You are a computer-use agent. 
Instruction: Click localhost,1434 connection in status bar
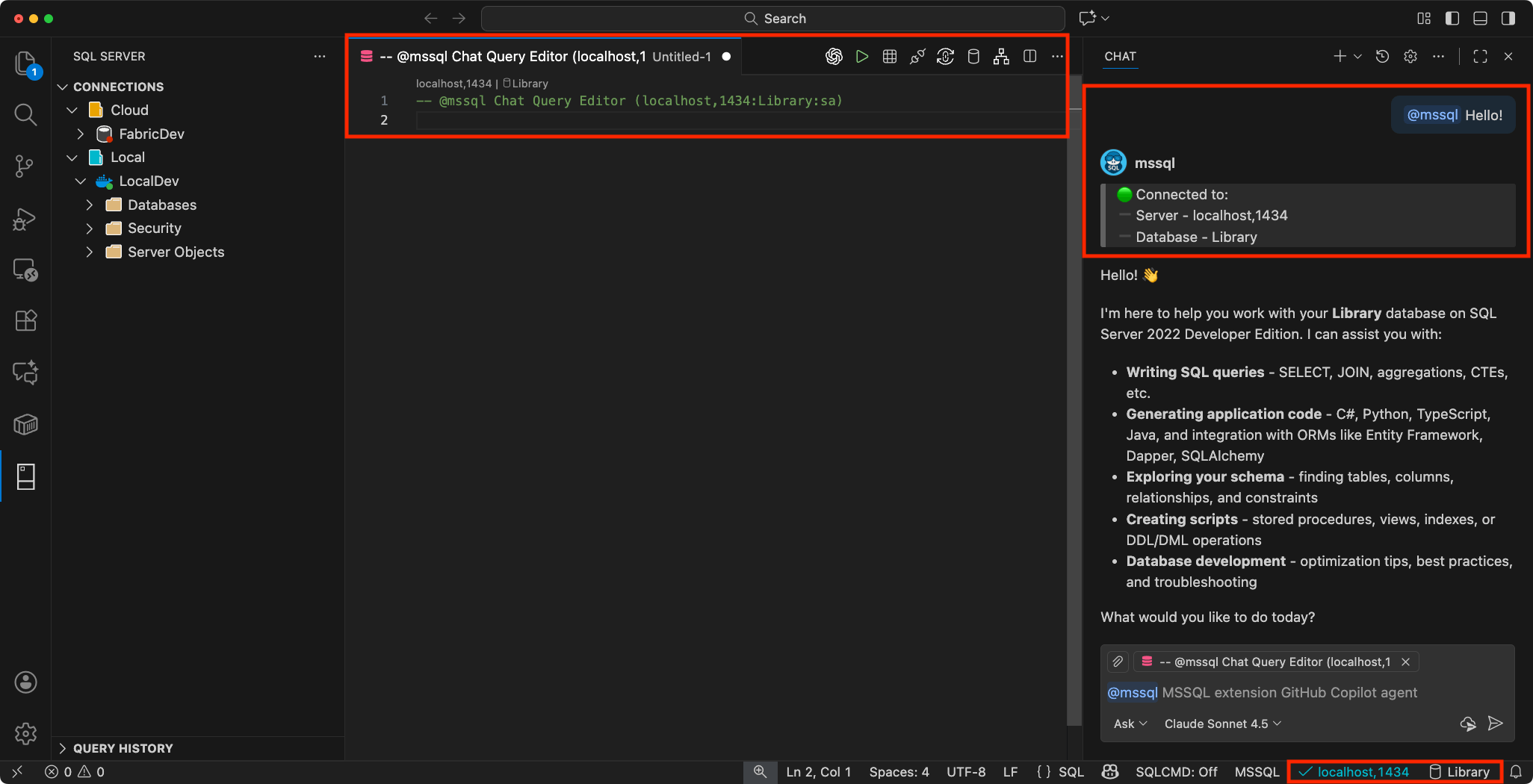click(x=1354, y=772)
